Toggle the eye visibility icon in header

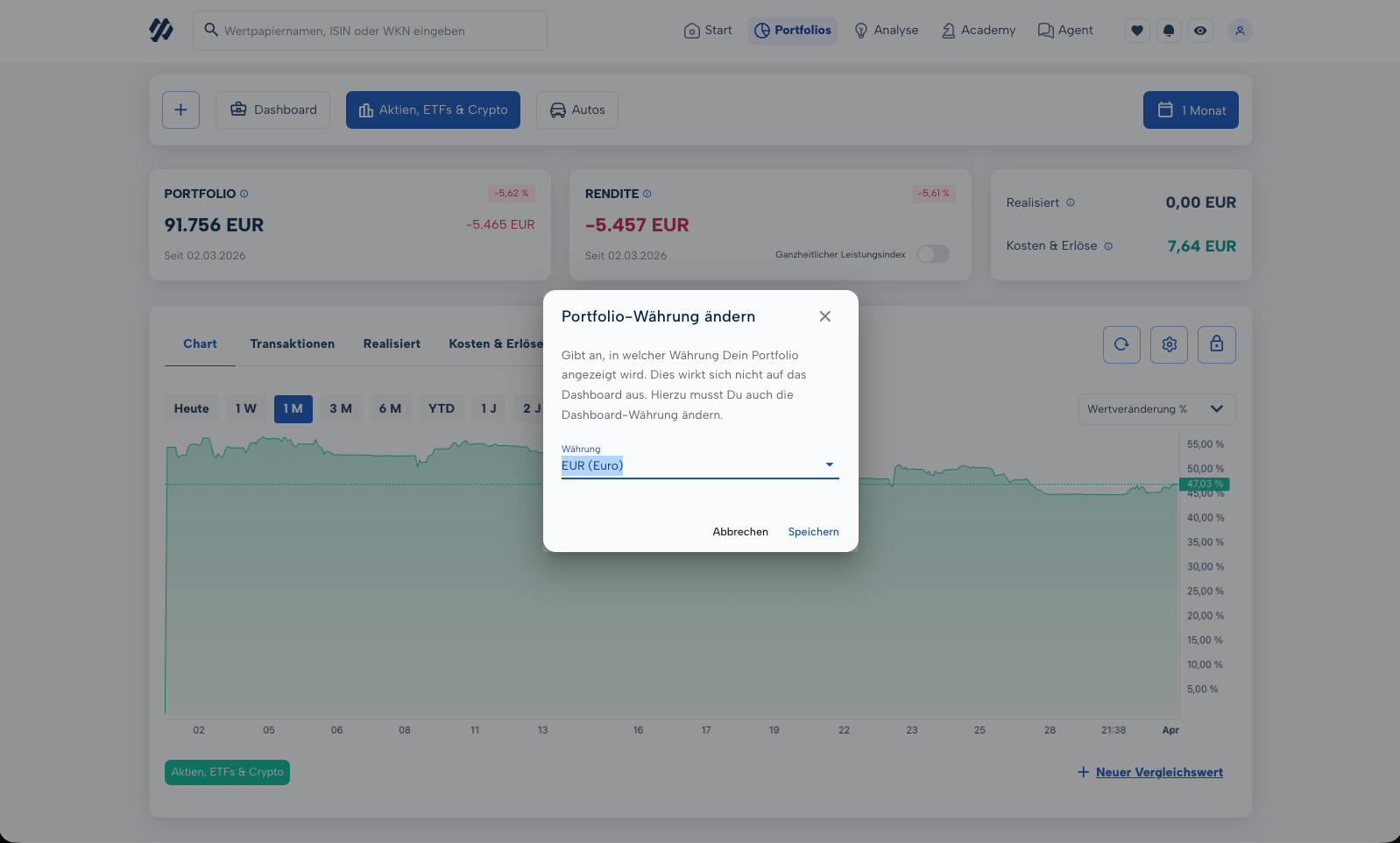pyautogui.click(x=1200, y=31)
